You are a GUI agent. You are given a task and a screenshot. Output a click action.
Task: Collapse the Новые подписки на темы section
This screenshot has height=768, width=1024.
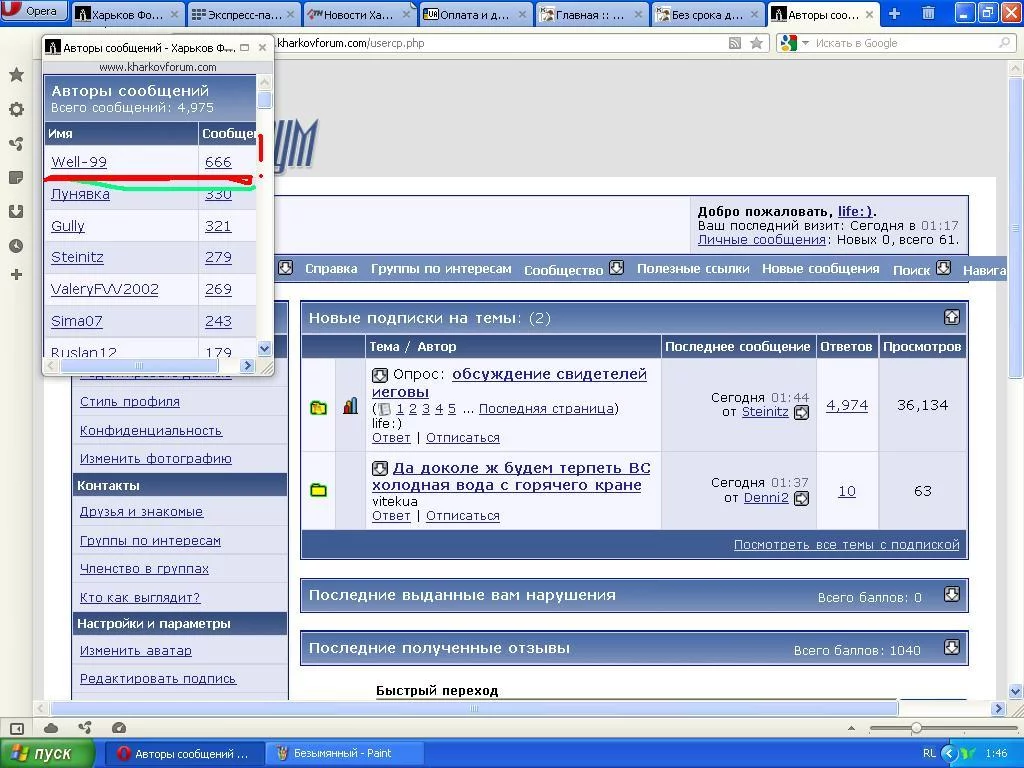[951, 317]
